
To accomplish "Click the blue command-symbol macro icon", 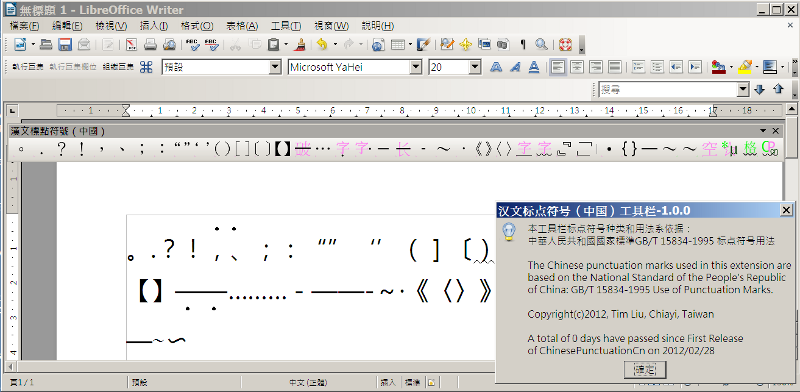I will [x=146, y=67].
